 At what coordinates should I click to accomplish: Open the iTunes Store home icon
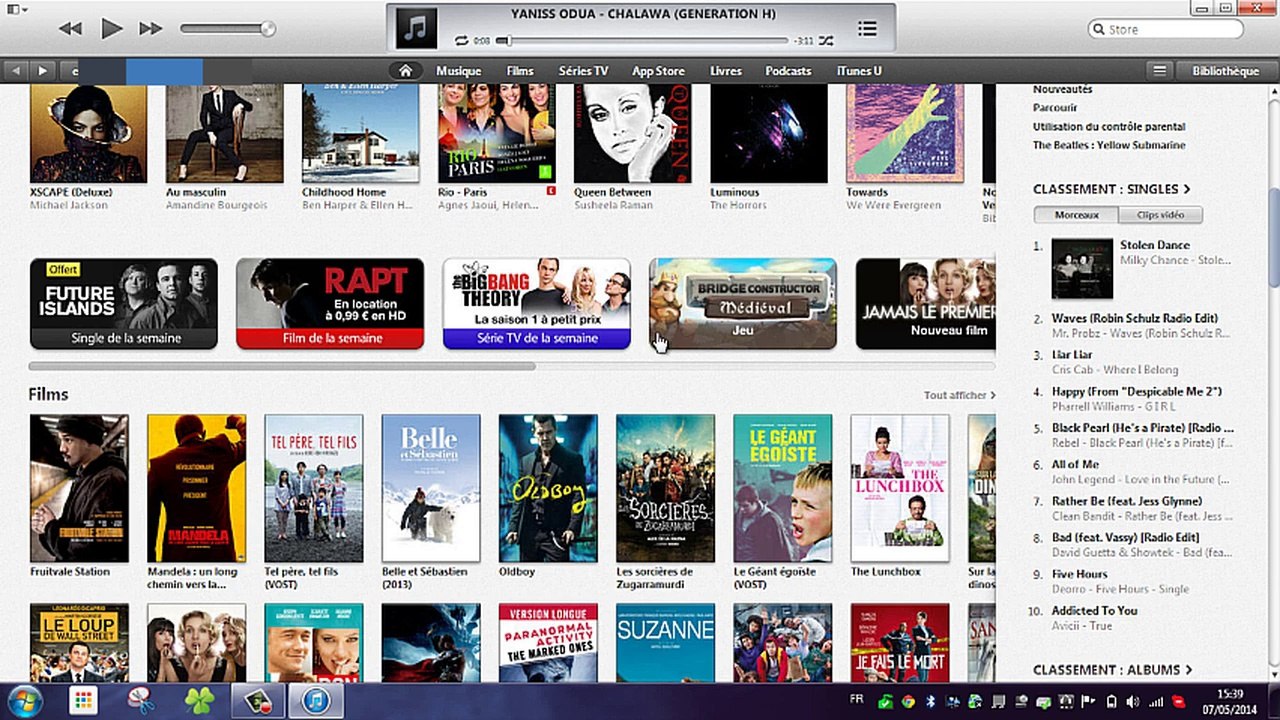point(405,71)
